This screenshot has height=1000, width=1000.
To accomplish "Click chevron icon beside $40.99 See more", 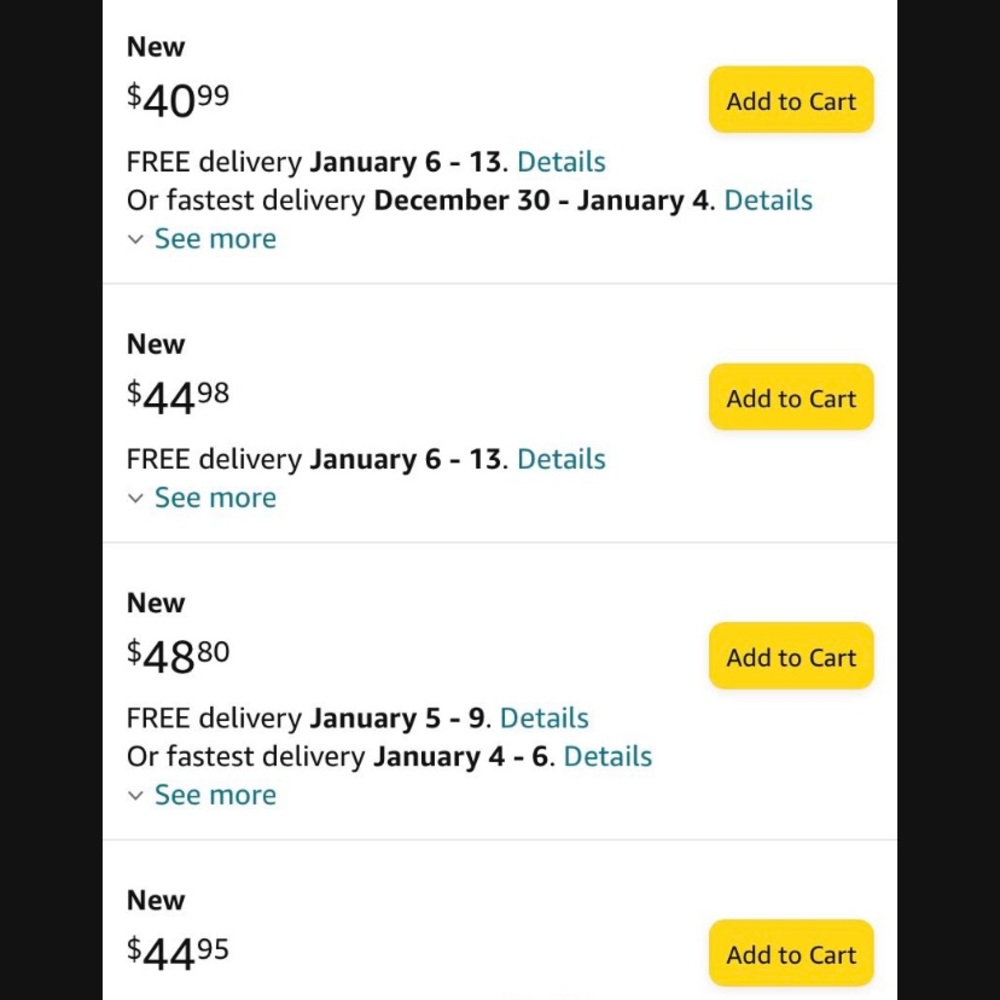I will coord(135,240).
